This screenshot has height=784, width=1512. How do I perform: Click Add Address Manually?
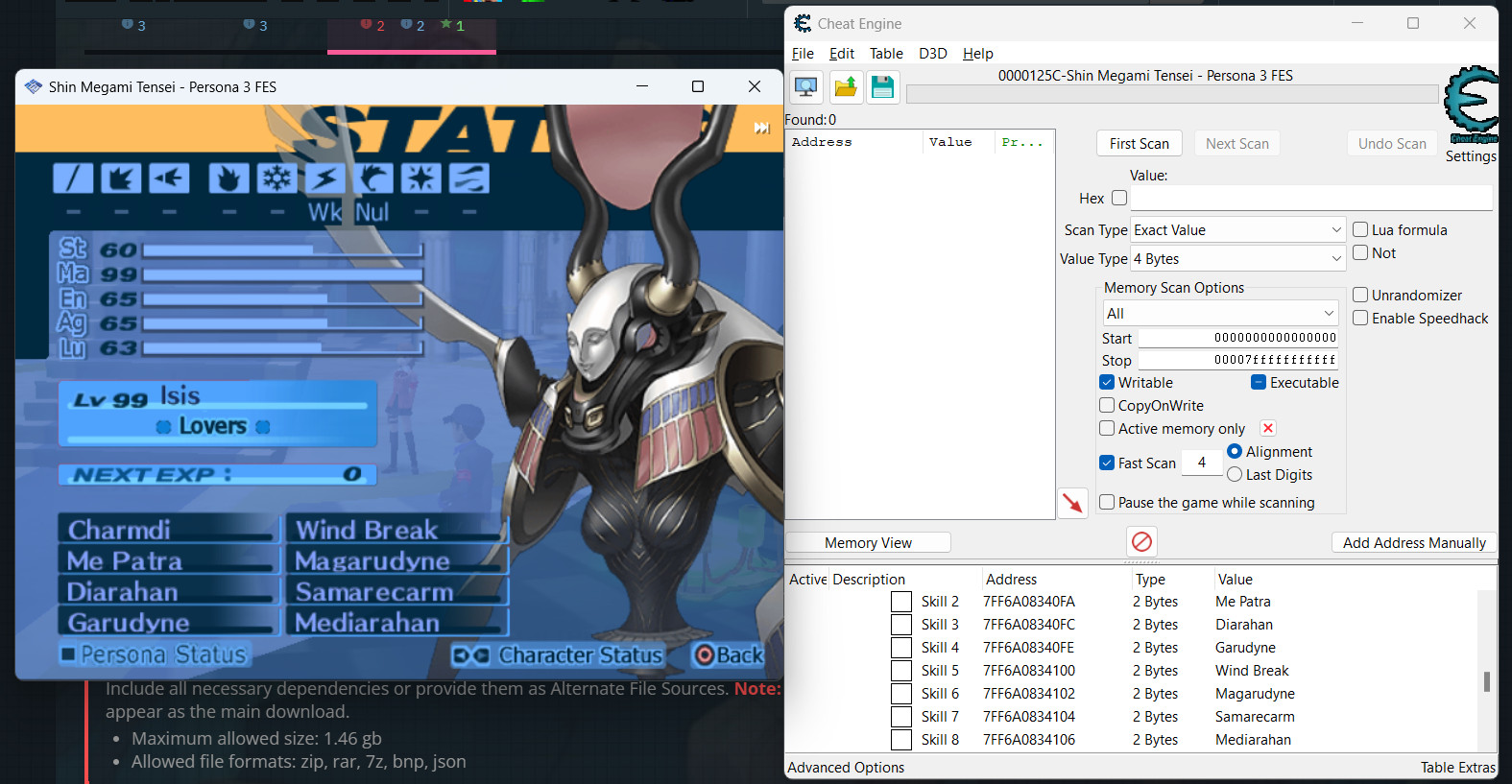[x=1414, y=543]
